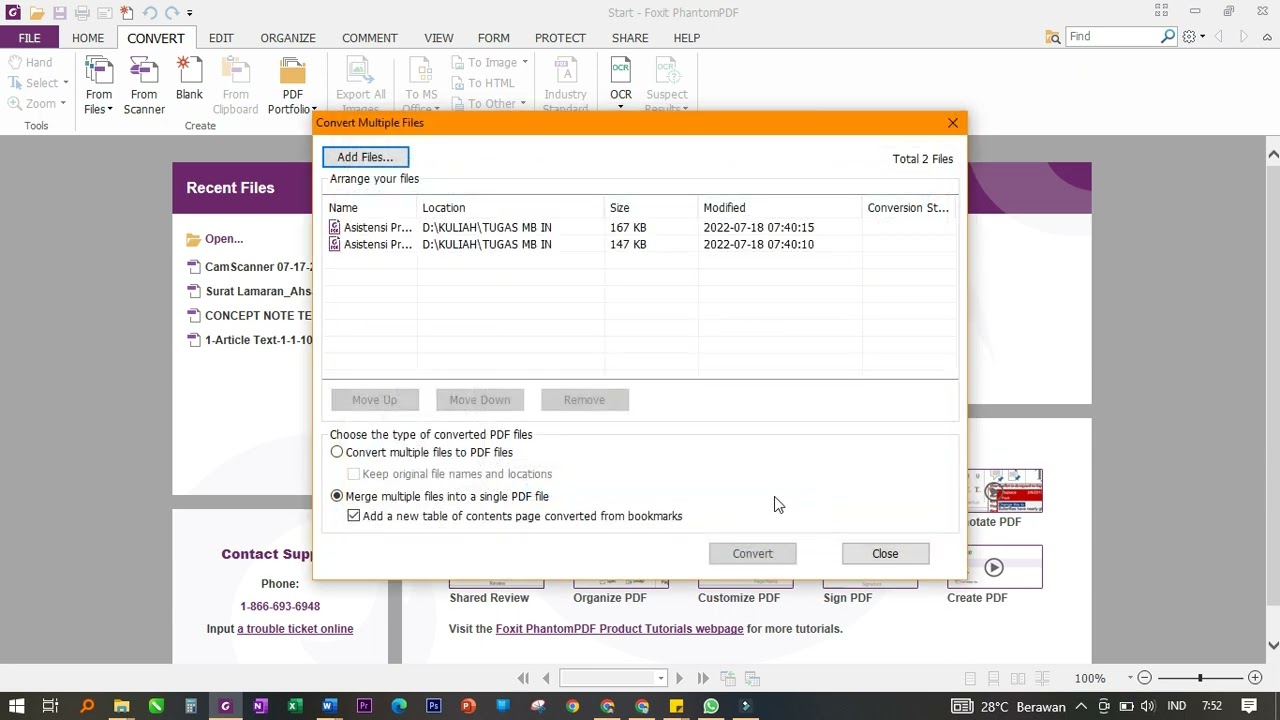Click the Undo arrow icon

pos(150,13)
